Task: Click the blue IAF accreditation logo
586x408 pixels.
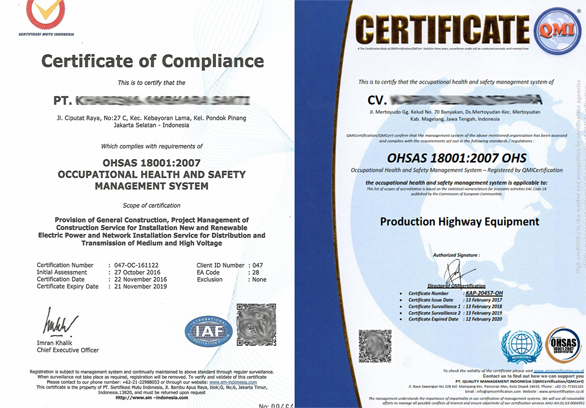Action: [x=209, y=331]
